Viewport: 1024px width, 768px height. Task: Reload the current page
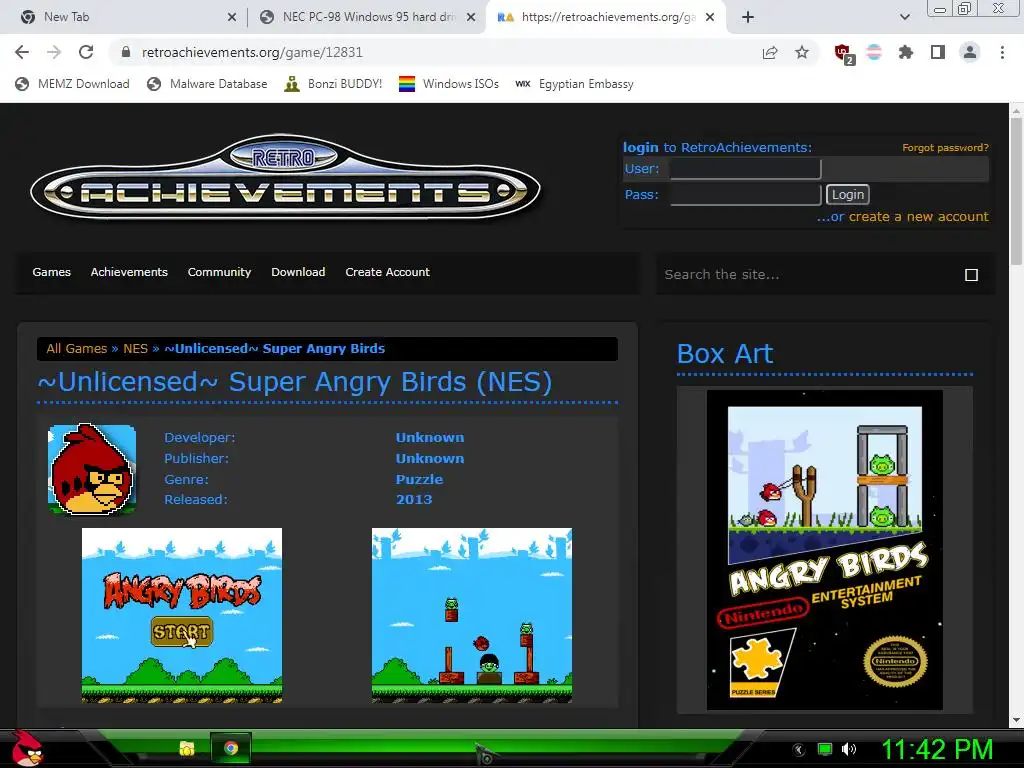point(86,52)
